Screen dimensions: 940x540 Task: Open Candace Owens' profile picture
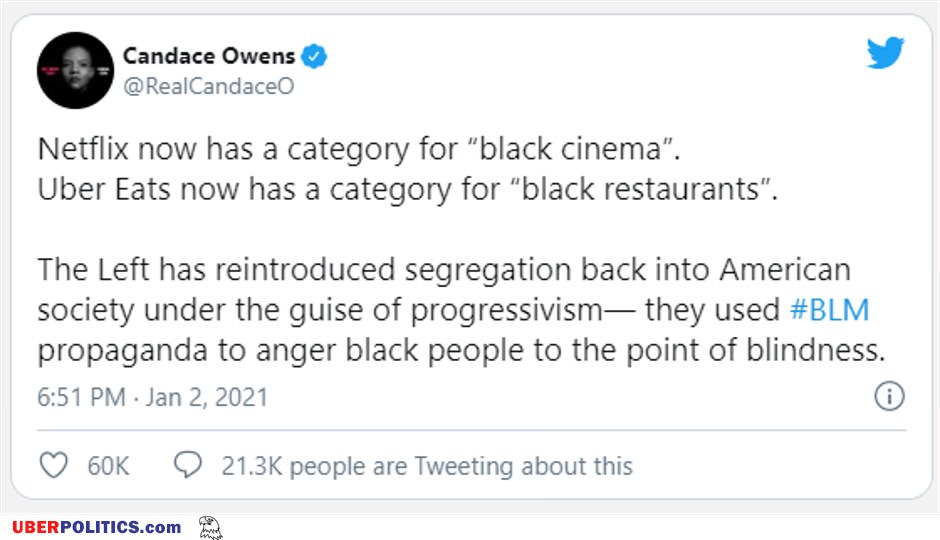point(73,72)
